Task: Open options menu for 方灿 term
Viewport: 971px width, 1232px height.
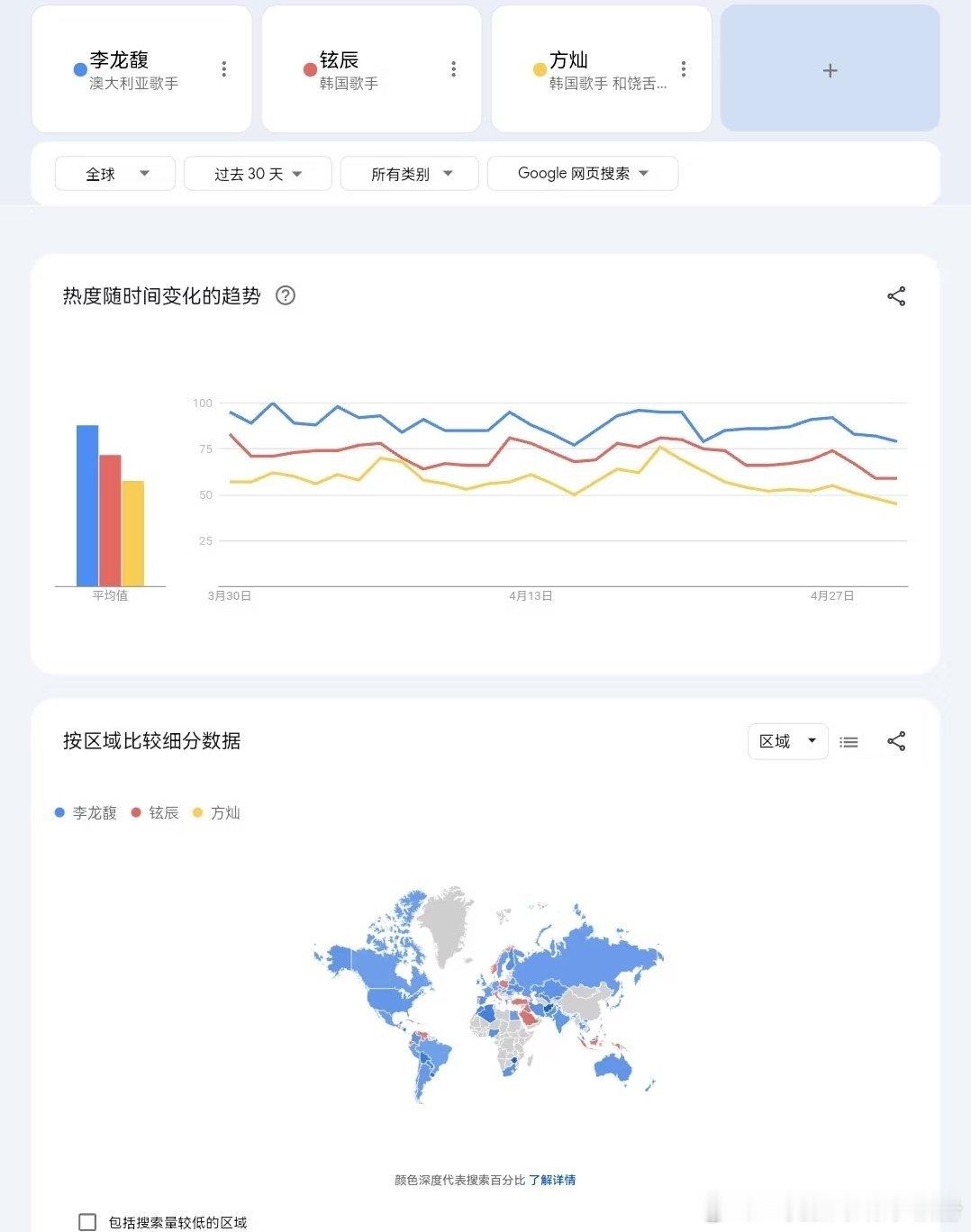Action: [x=684, y=69]
